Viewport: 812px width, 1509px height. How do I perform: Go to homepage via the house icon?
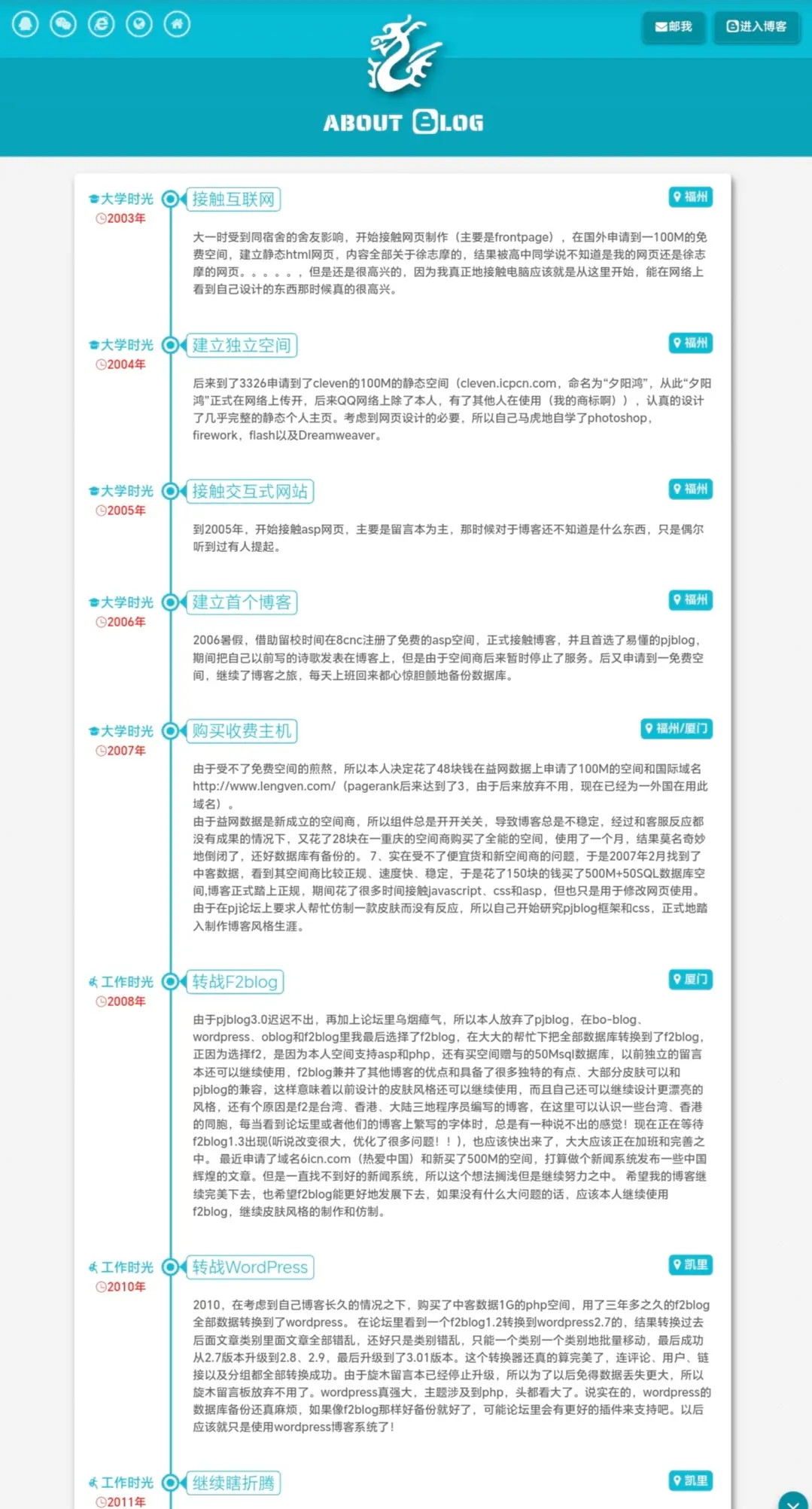point(177,24)
